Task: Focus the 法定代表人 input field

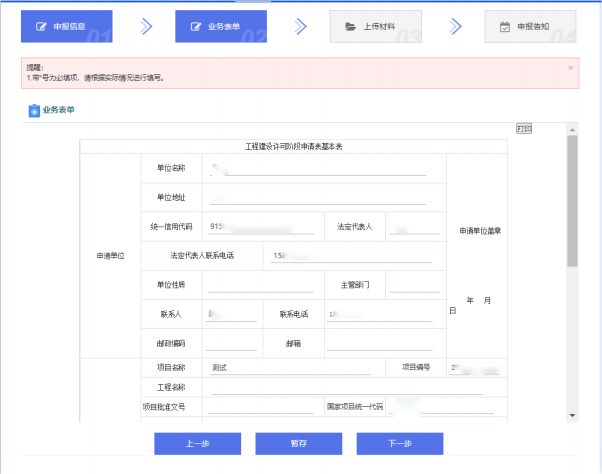Action: 415,227
